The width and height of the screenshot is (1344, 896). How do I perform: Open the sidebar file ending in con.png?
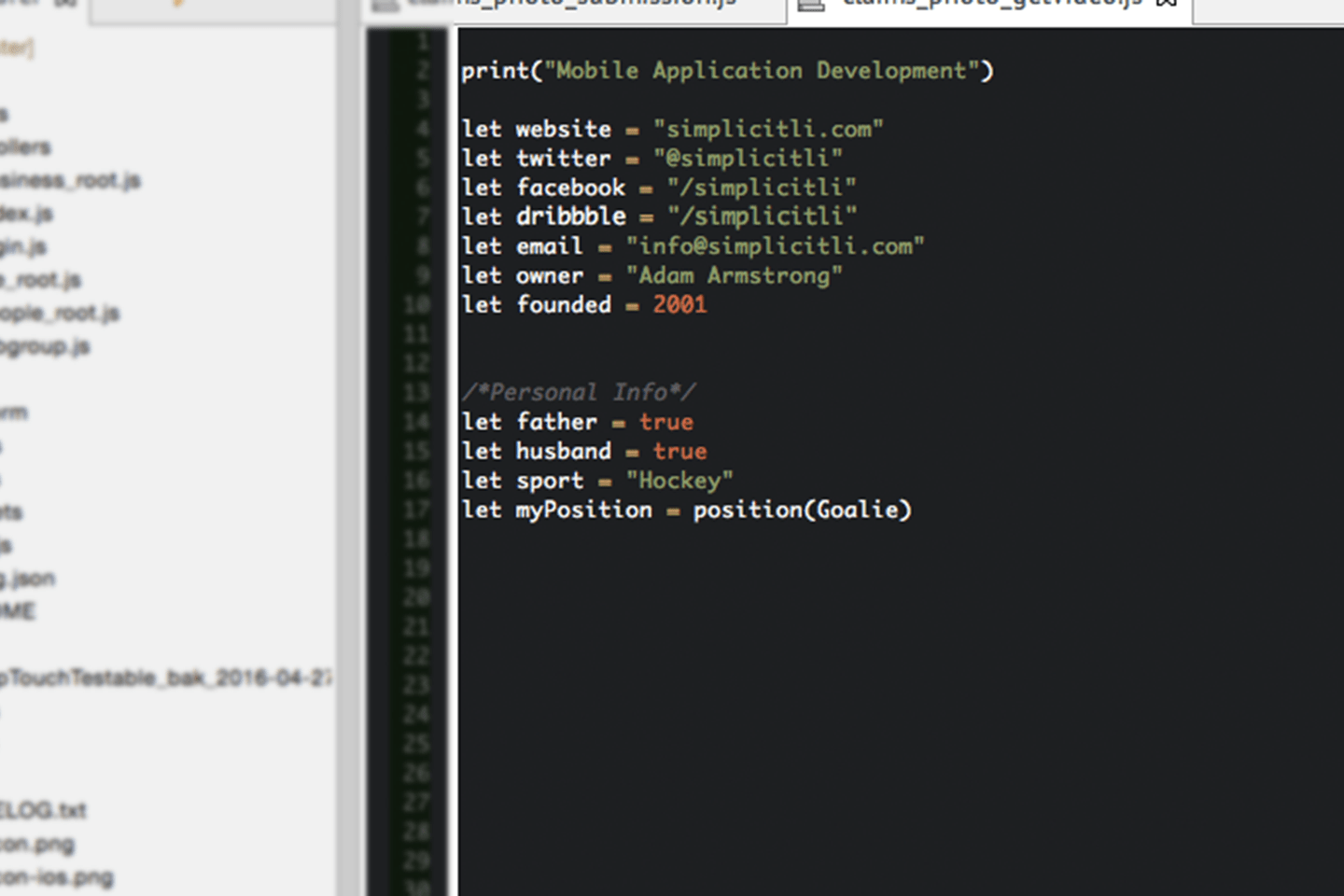37,844
